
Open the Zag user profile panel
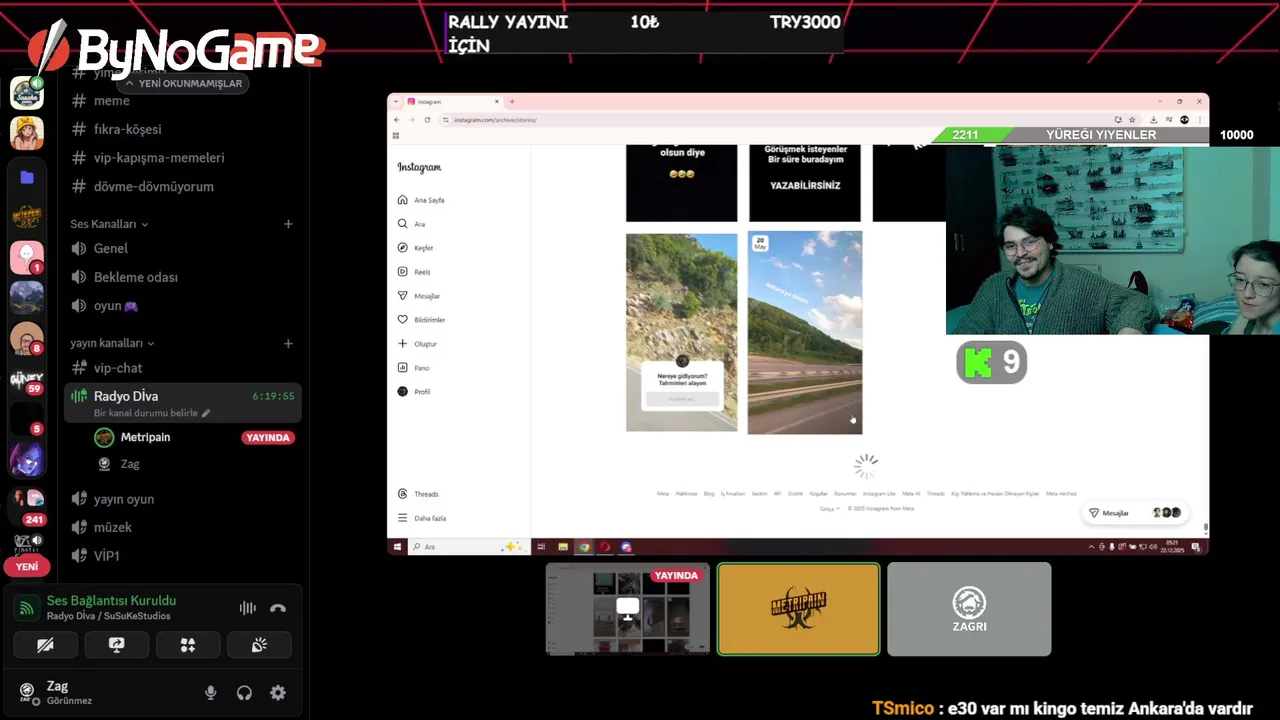tap(58, 692)
